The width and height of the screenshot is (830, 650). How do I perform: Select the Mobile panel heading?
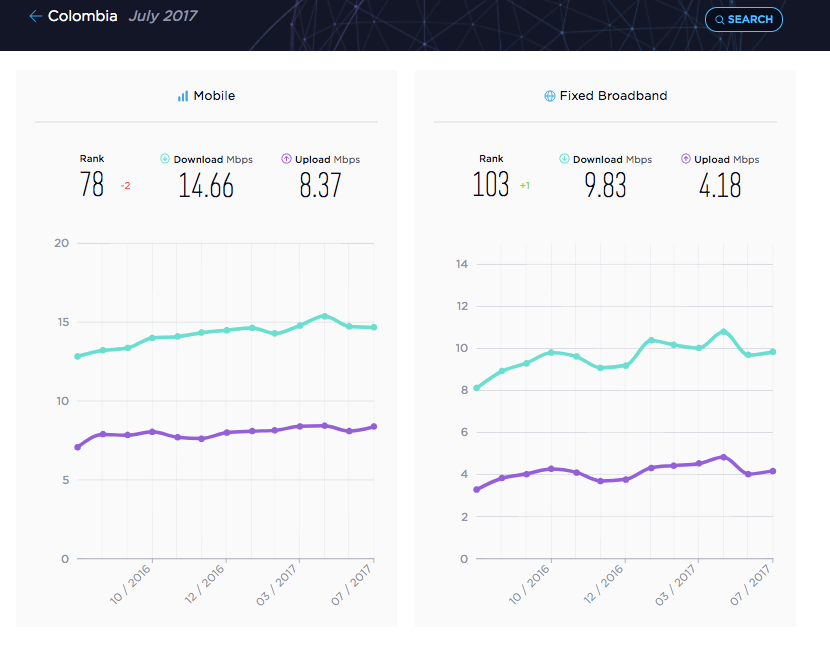coord(214,96)
